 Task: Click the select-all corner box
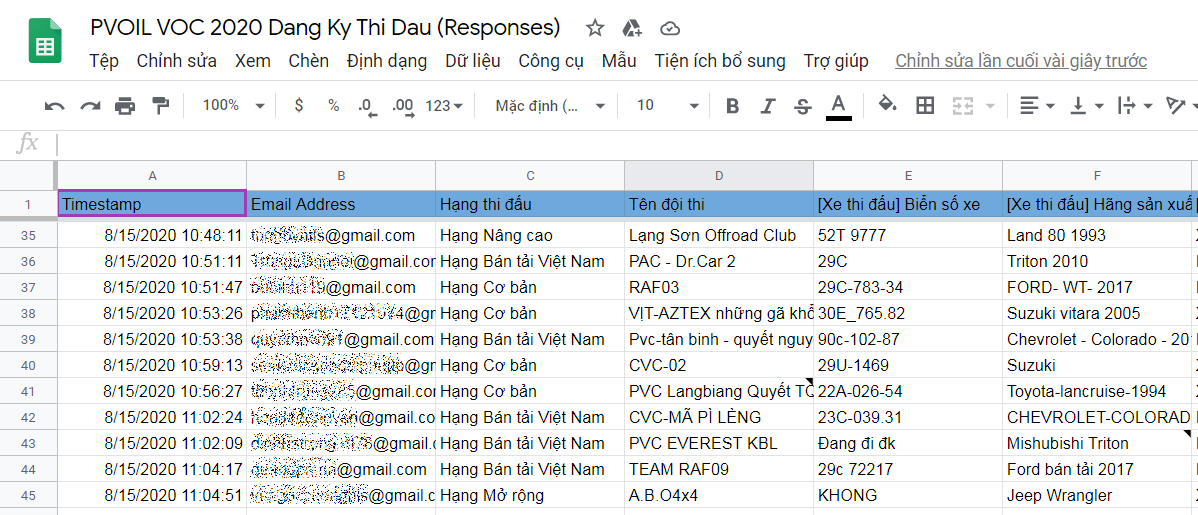click(x=28, y=176)
